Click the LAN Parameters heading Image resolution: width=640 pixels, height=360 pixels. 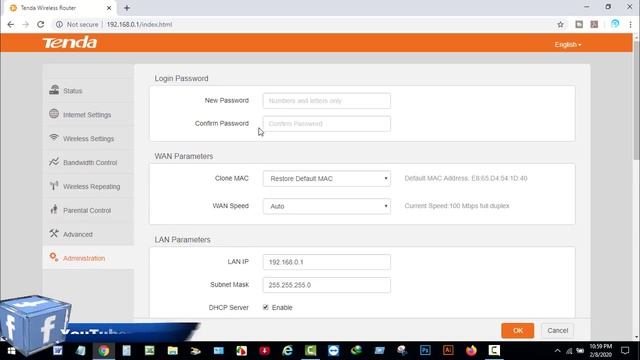click(x=182, y=240)
